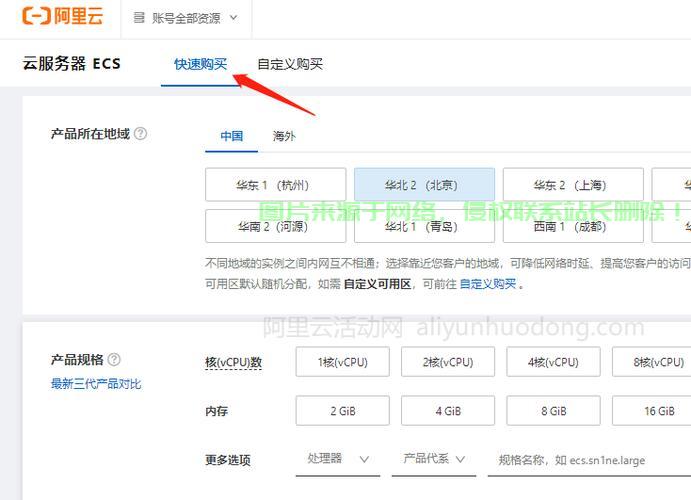Screen dimensions: 691x500
Task: Choose region 华东 1 (杭州)
Action: [275, 185]
